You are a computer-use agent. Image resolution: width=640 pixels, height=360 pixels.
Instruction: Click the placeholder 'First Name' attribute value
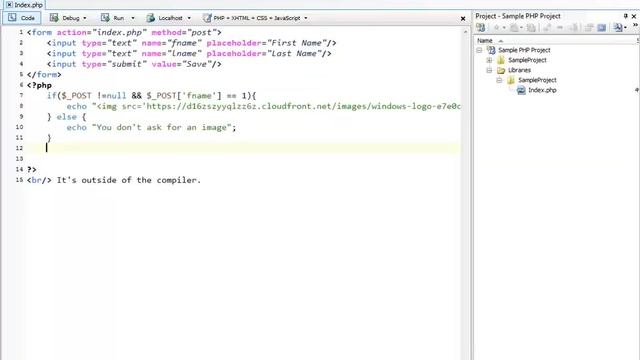pyautogui.click(x=296, y=43)
